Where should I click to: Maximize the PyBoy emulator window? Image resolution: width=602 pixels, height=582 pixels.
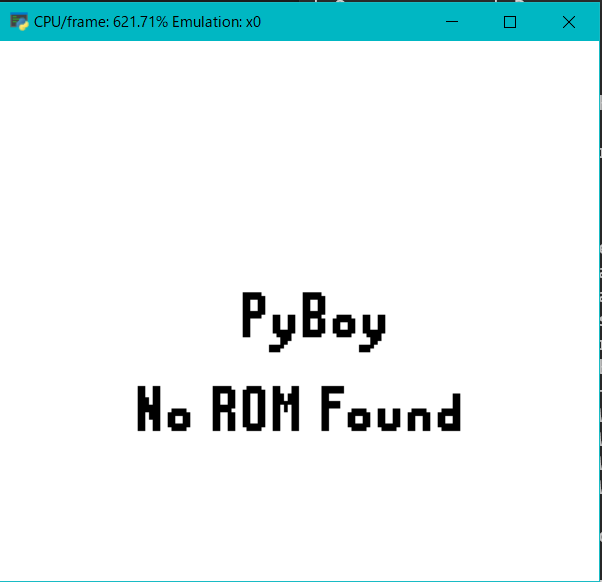509,22
